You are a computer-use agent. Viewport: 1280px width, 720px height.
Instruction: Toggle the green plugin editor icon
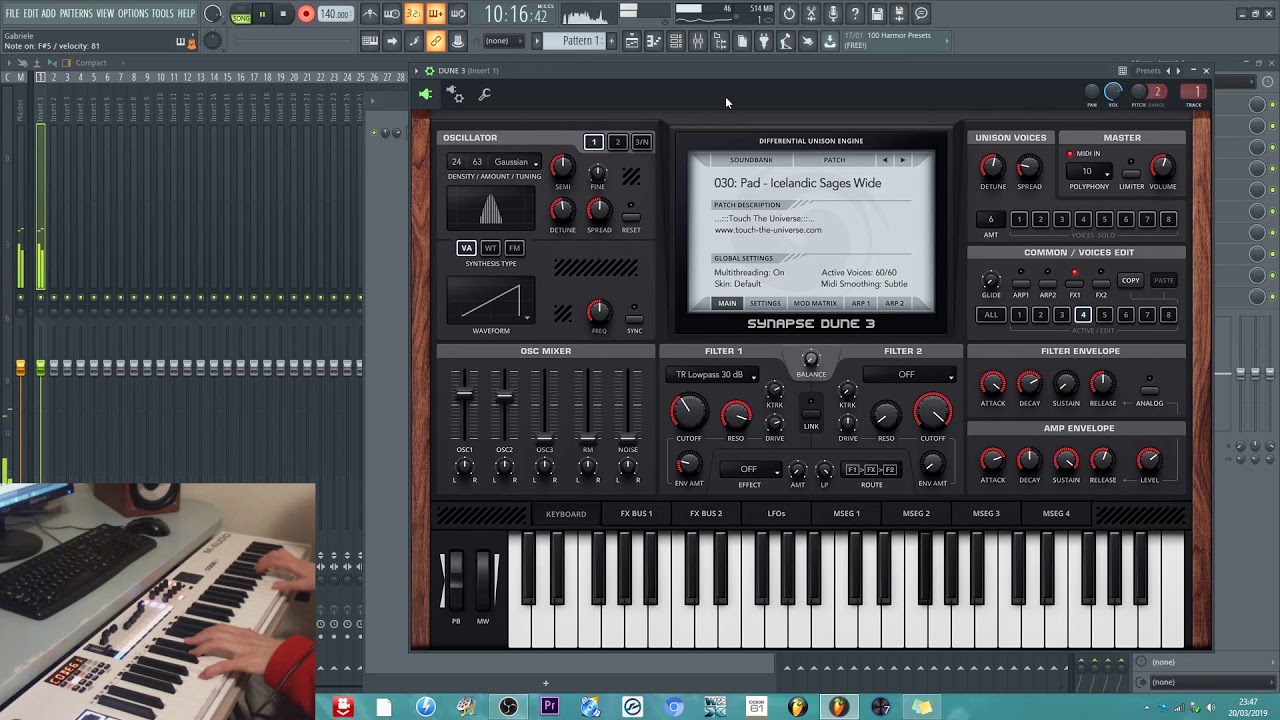click(425, 94)
